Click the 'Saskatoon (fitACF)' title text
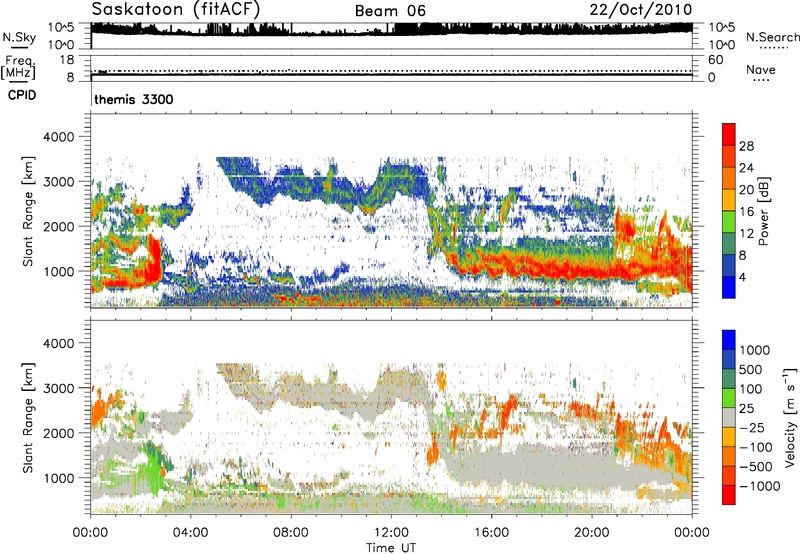 tap(176, 10)
